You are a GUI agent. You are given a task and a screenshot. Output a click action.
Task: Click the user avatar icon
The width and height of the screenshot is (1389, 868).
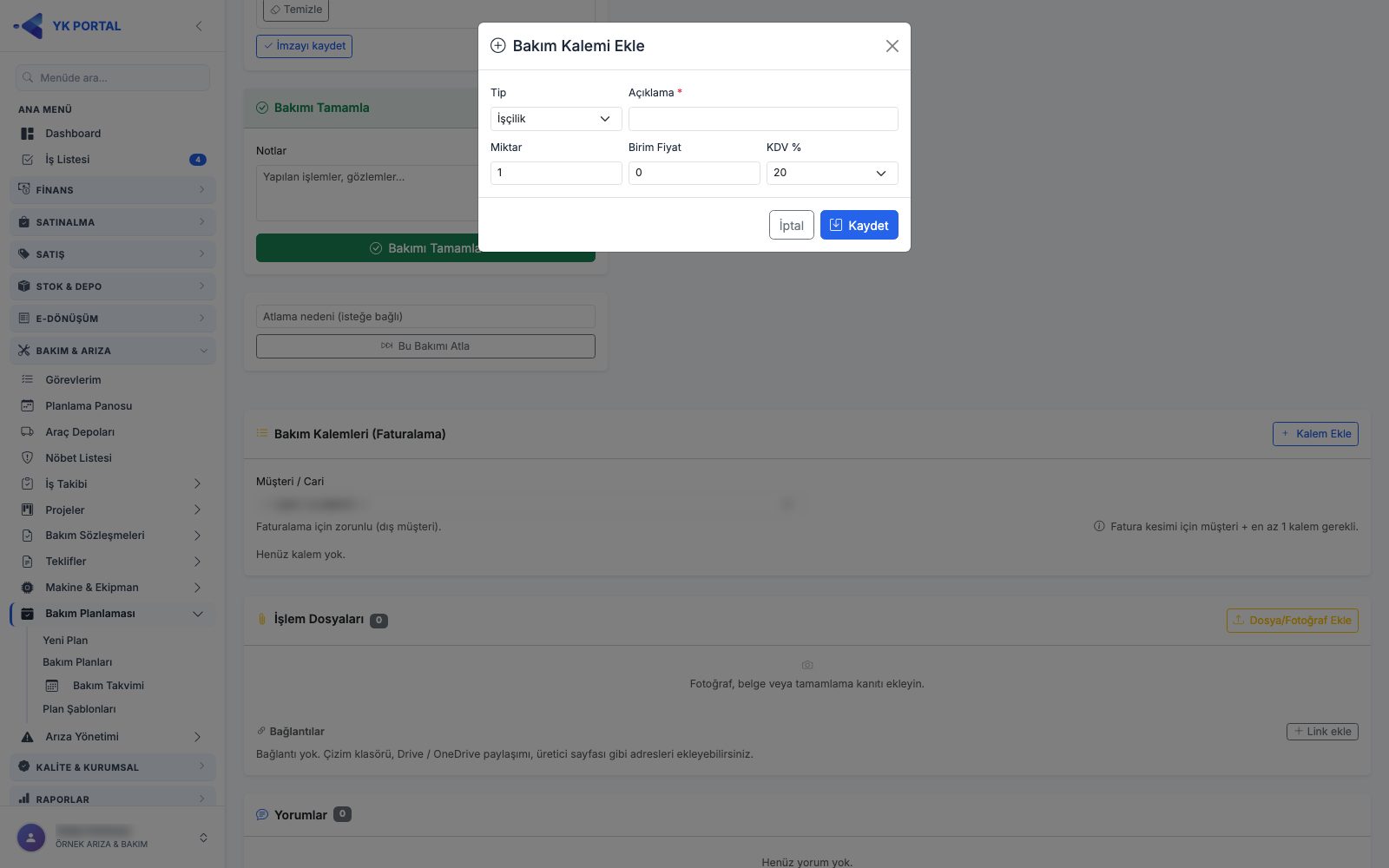pos(31,838)
